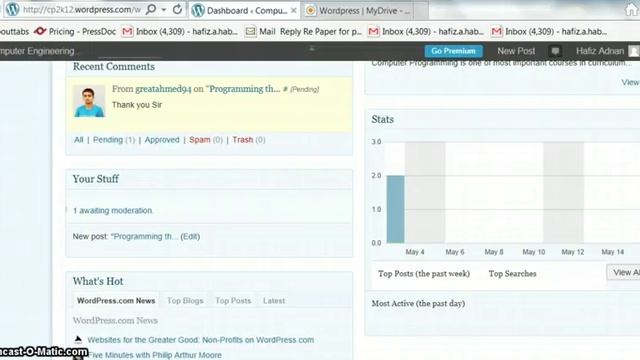Click the WordPress icon in address bar
This screenshot has height=360, width=640.
12,9
